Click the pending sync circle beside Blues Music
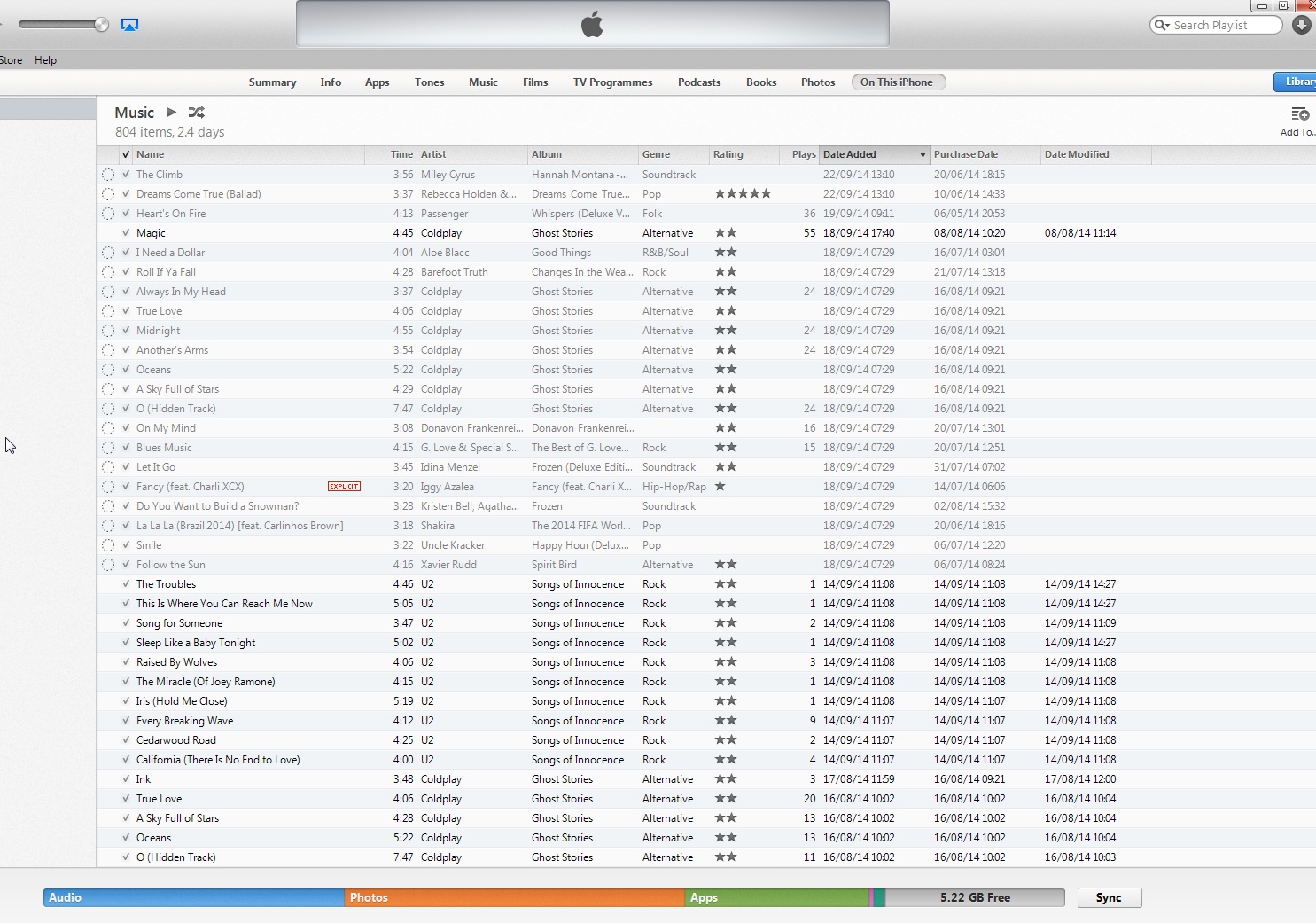 point(108,448)
